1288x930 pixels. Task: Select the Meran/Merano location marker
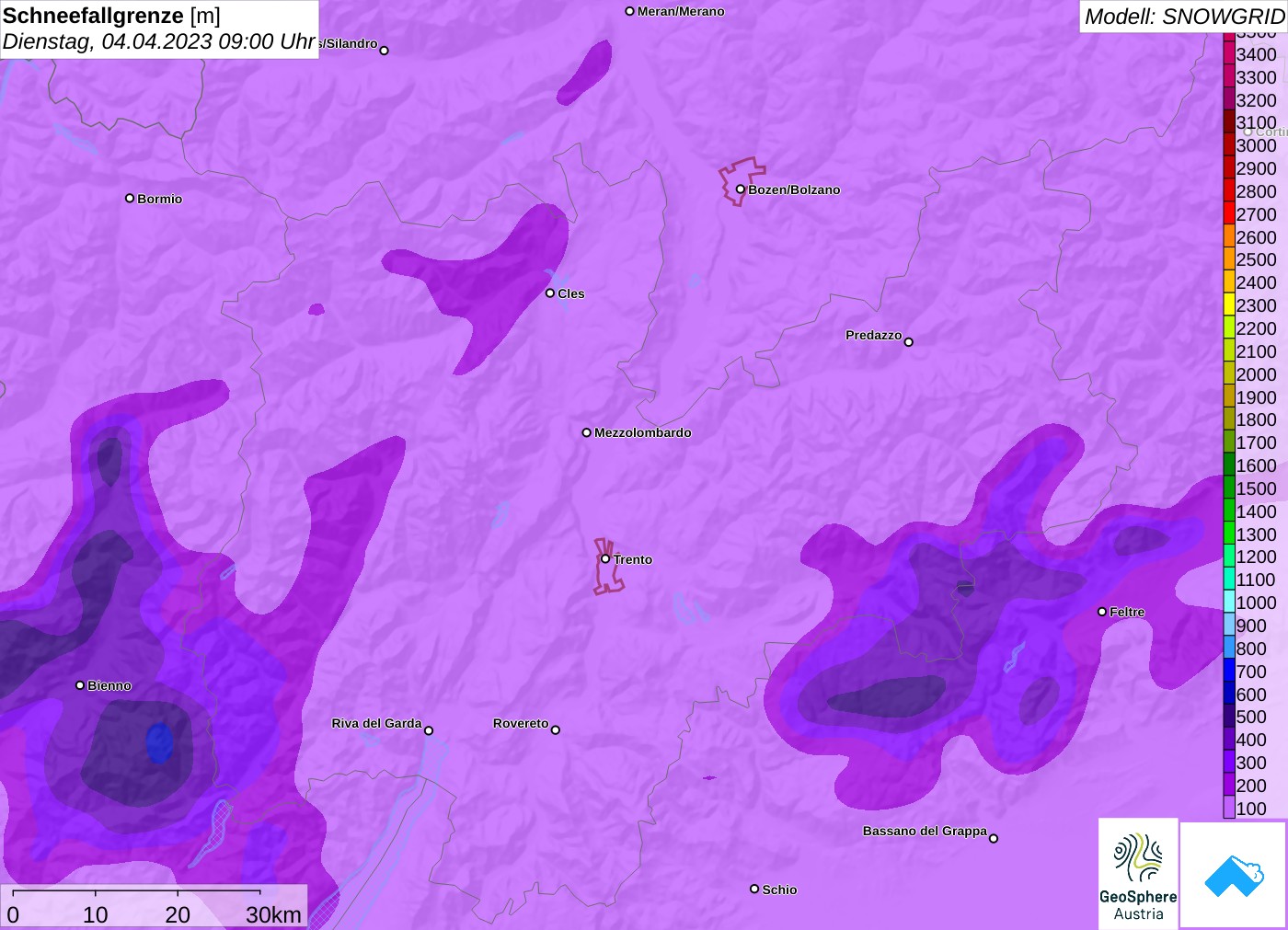[630, 11]
